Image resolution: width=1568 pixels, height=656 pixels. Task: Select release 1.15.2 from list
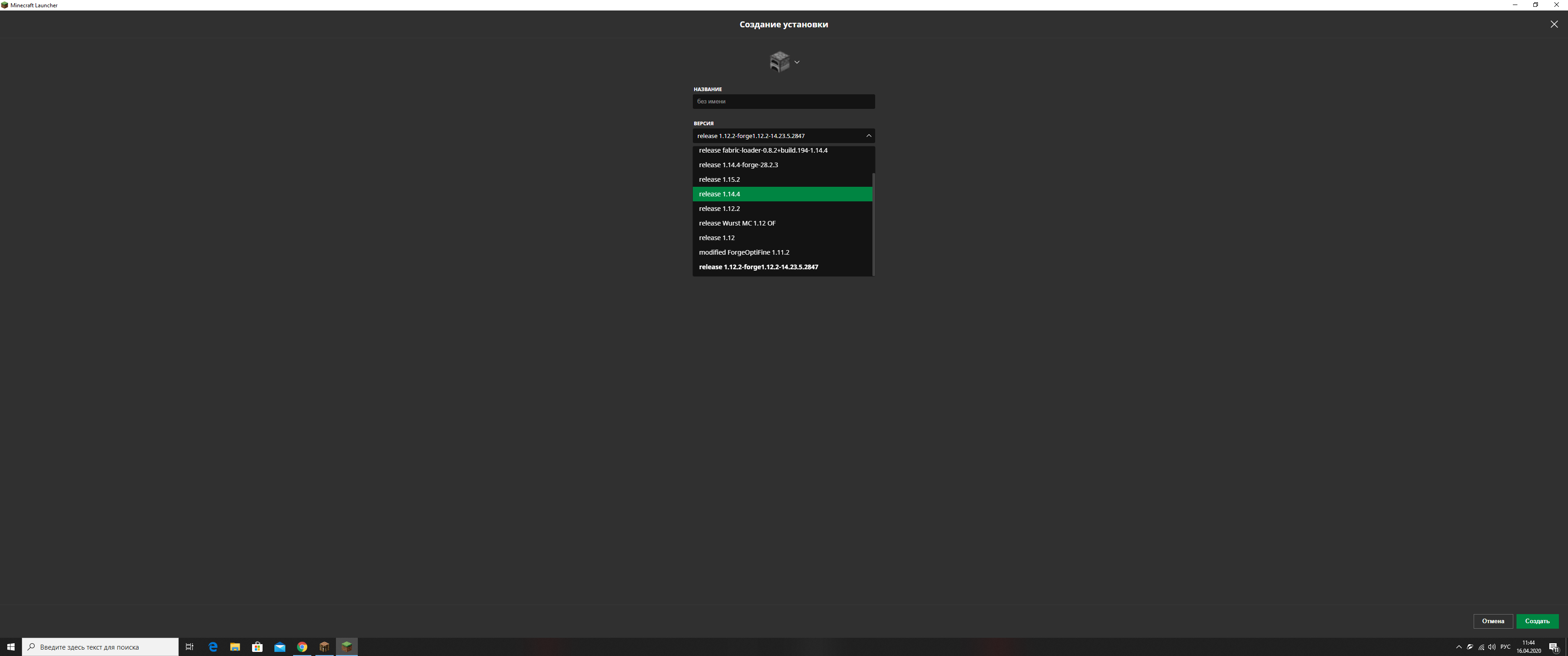click(x=719, y=179)
